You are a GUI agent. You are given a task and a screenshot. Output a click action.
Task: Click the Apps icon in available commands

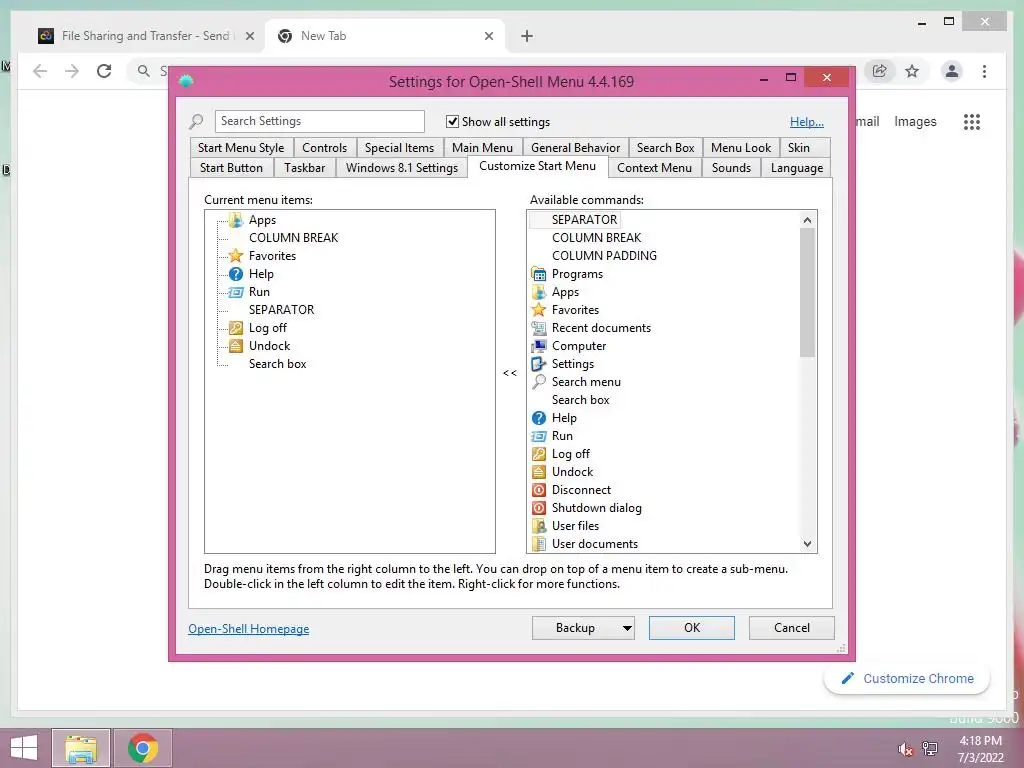(539, 292)
